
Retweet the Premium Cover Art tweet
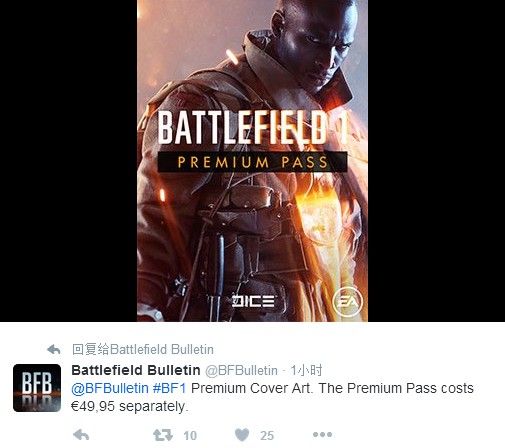(163, 435)
